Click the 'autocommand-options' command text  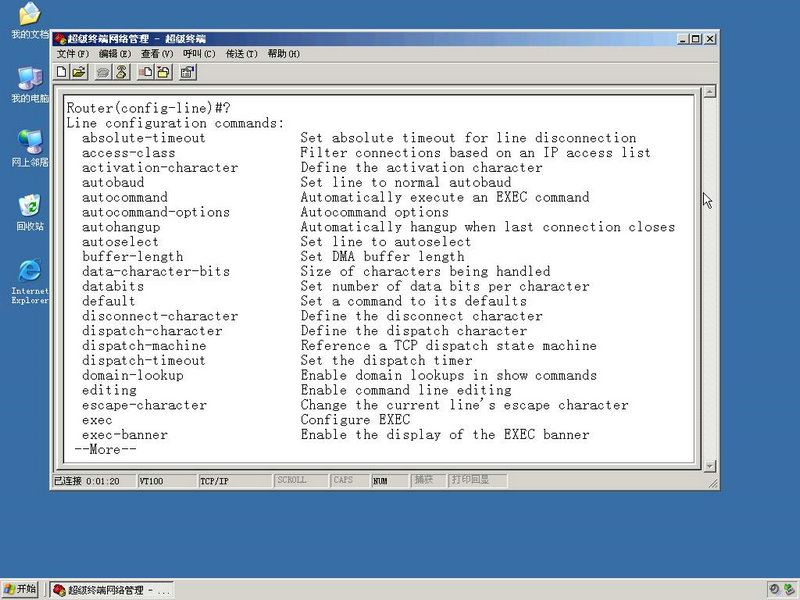click(156, 212)
